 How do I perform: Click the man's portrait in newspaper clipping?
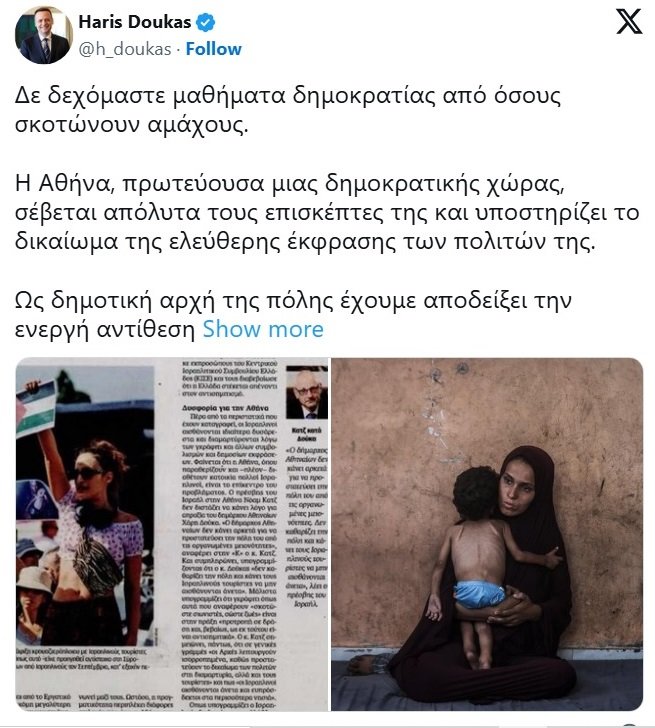(306, 392)
